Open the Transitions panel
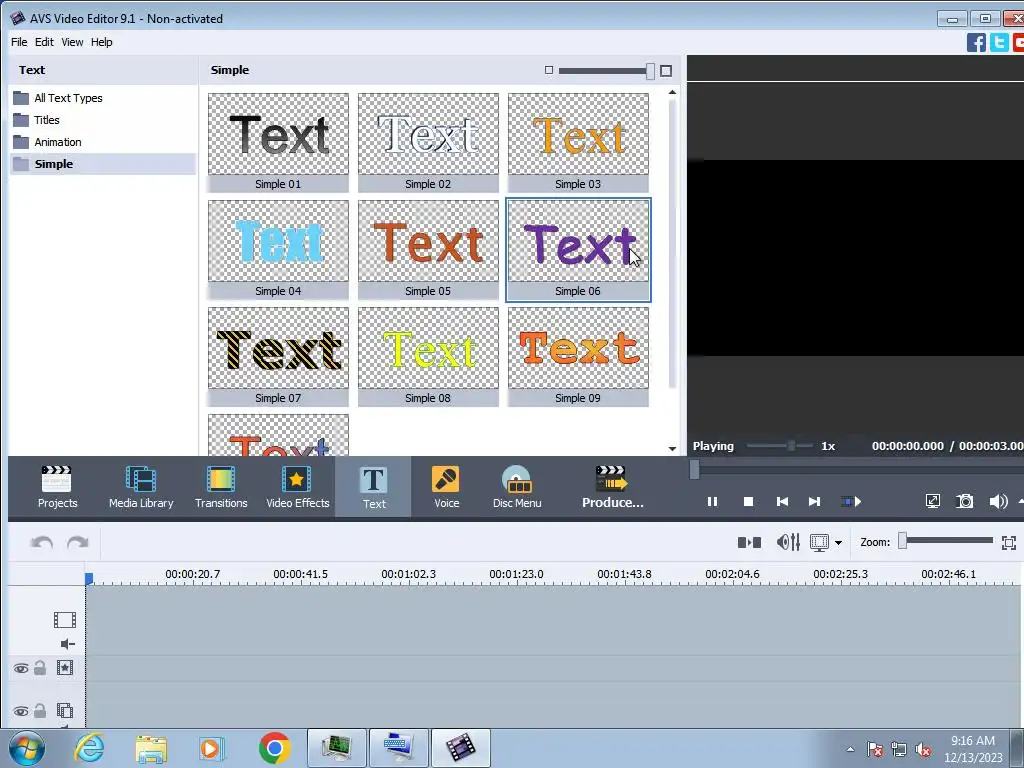The image size is (1024, 768). 221,487
